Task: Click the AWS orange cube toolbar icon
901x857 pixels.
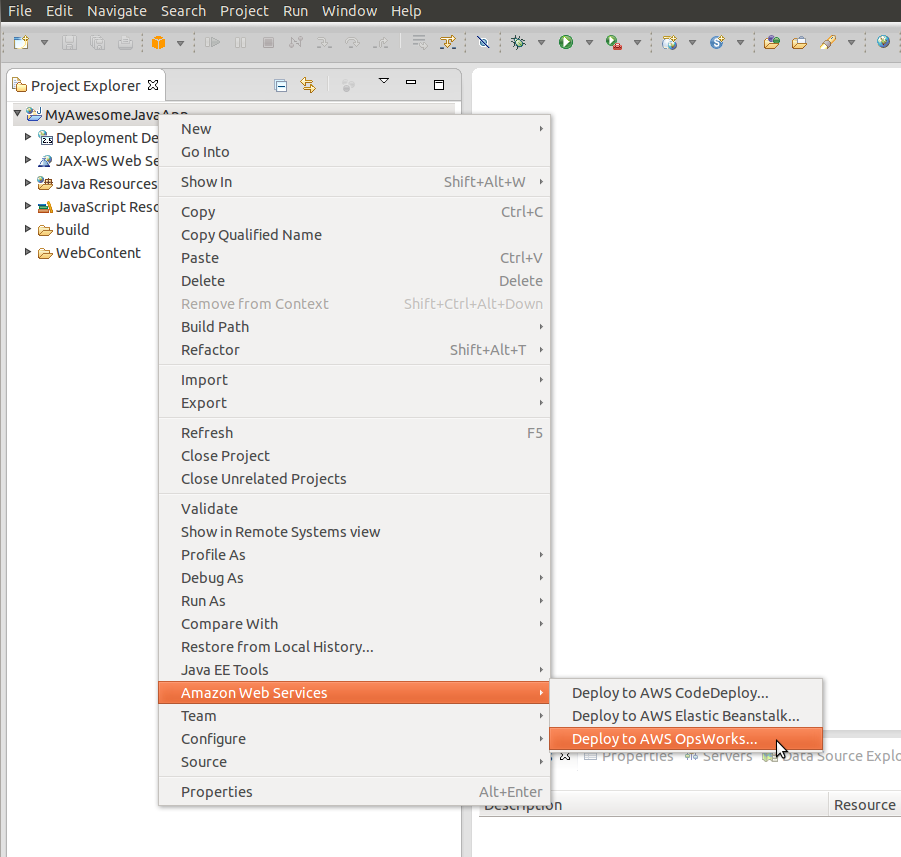Action: tap(159, 43)
